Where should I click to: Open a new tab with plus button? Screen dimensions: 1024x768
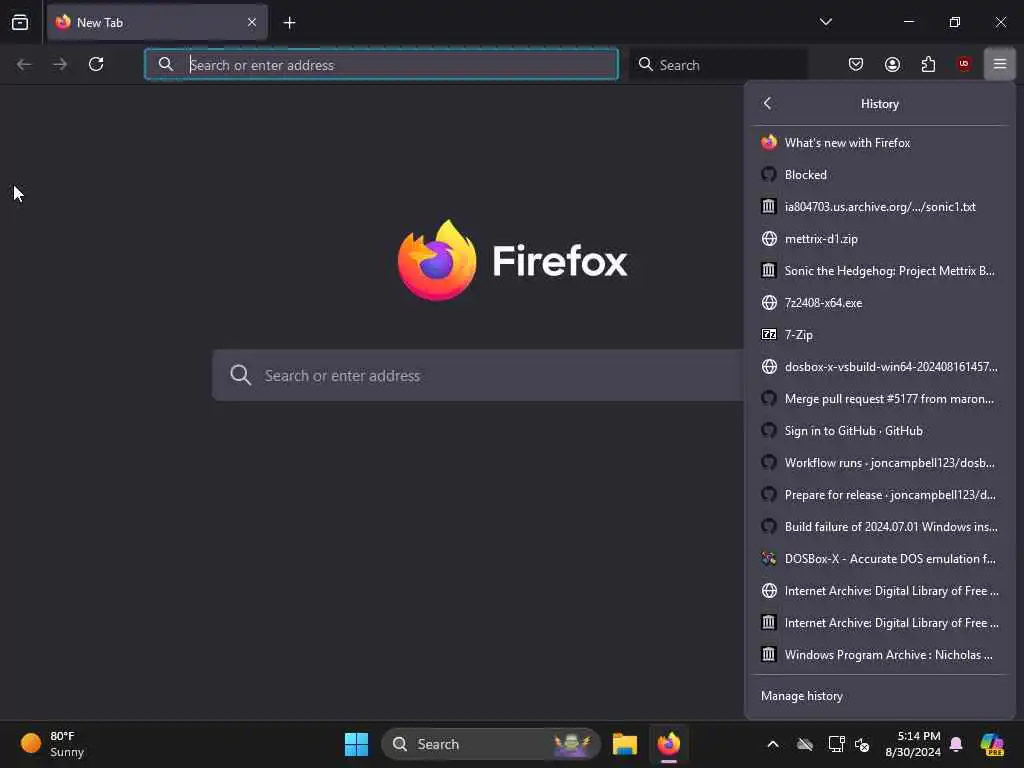(289, 22)
